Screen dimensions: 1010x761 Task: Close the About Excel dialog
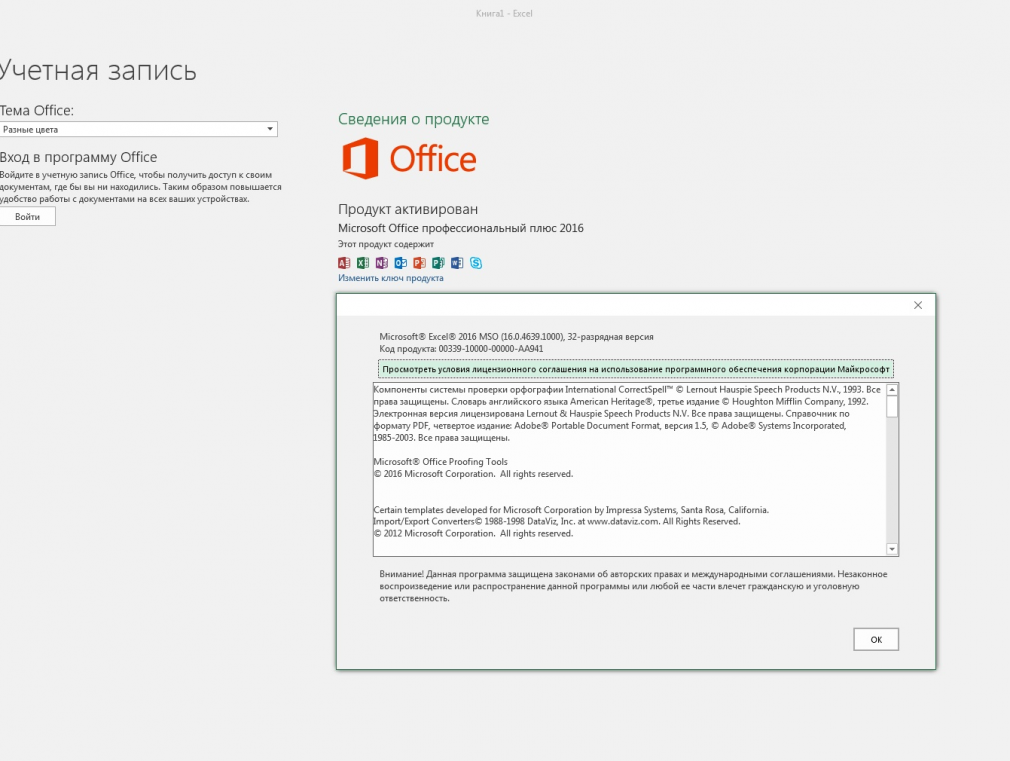click(x=918, y=305)
